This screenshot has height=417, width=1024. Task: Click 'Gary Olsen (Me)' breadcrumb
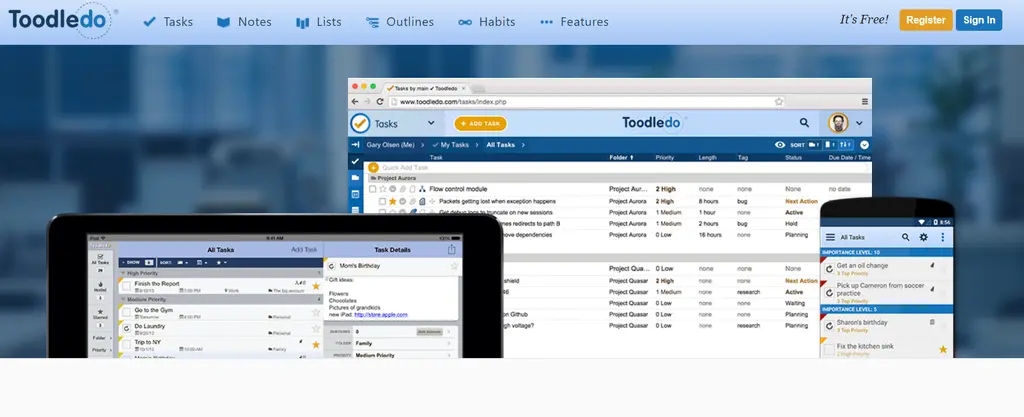point(391,145)
